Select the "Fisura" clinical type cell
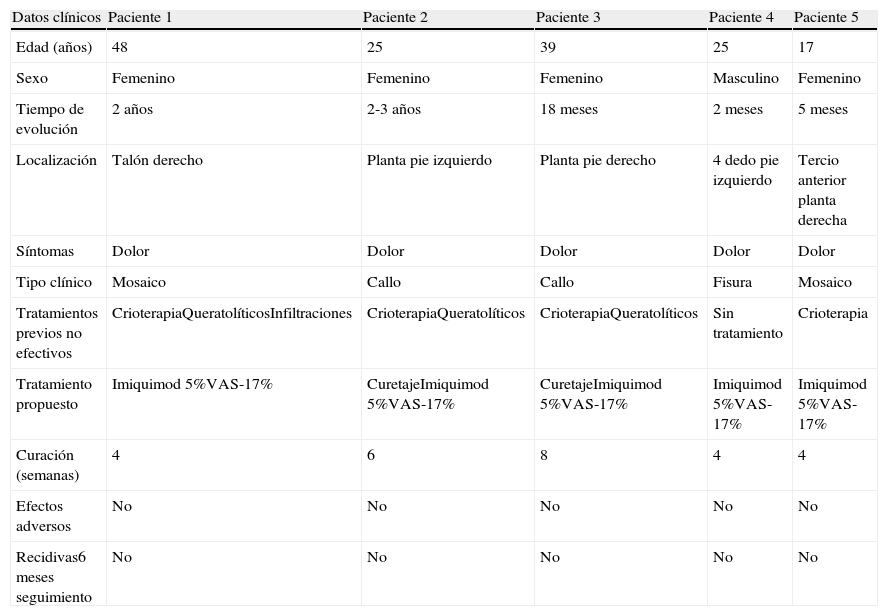 [x=732, y=283]
